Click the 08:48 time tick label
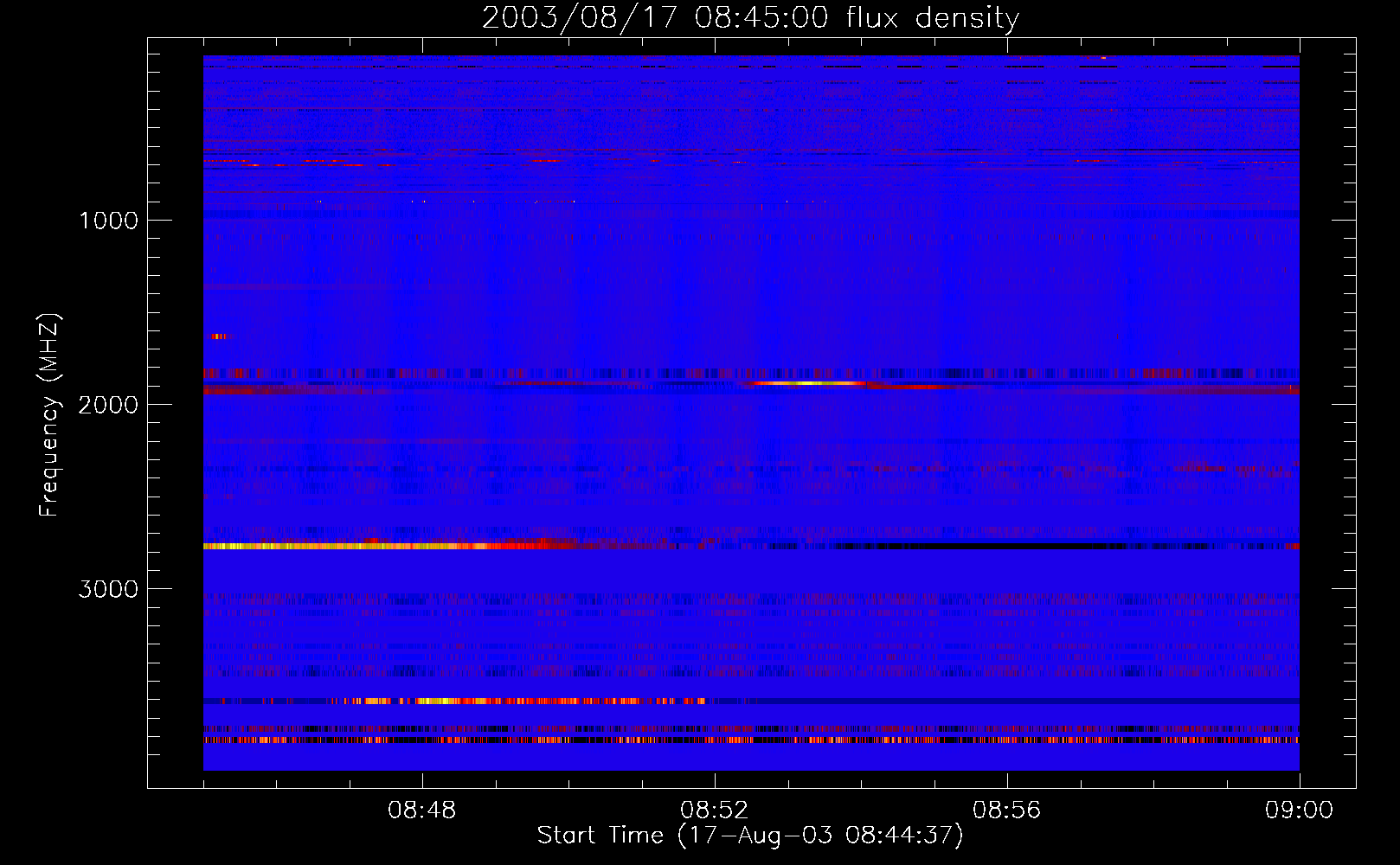Screen dimensions: 1400x865 coord(421,811)
